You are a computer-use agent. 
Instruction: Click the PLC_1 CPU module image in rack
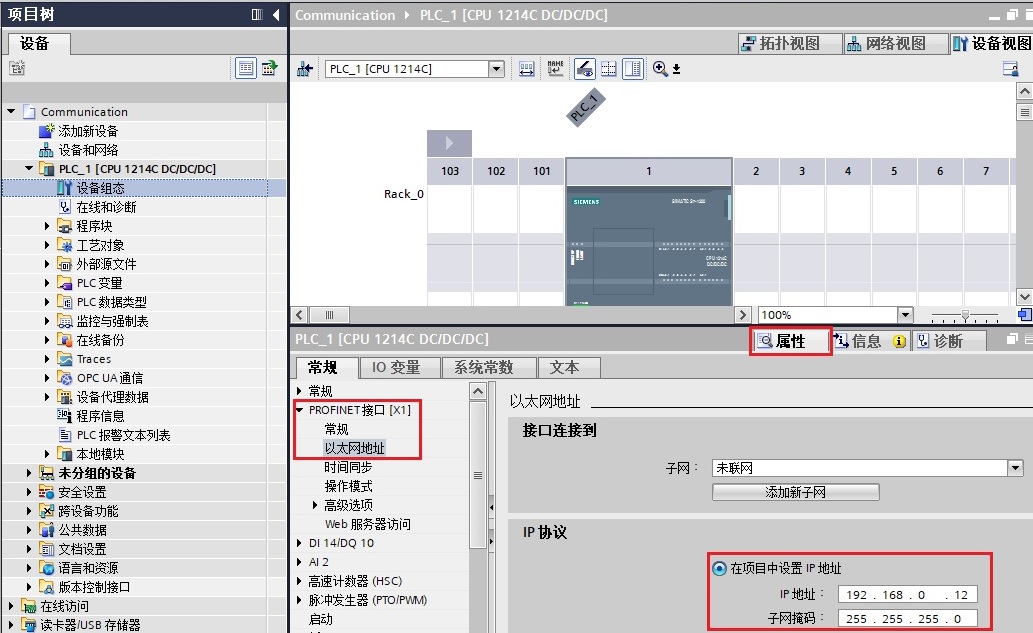pyautogui.click(x=649, y=245)
